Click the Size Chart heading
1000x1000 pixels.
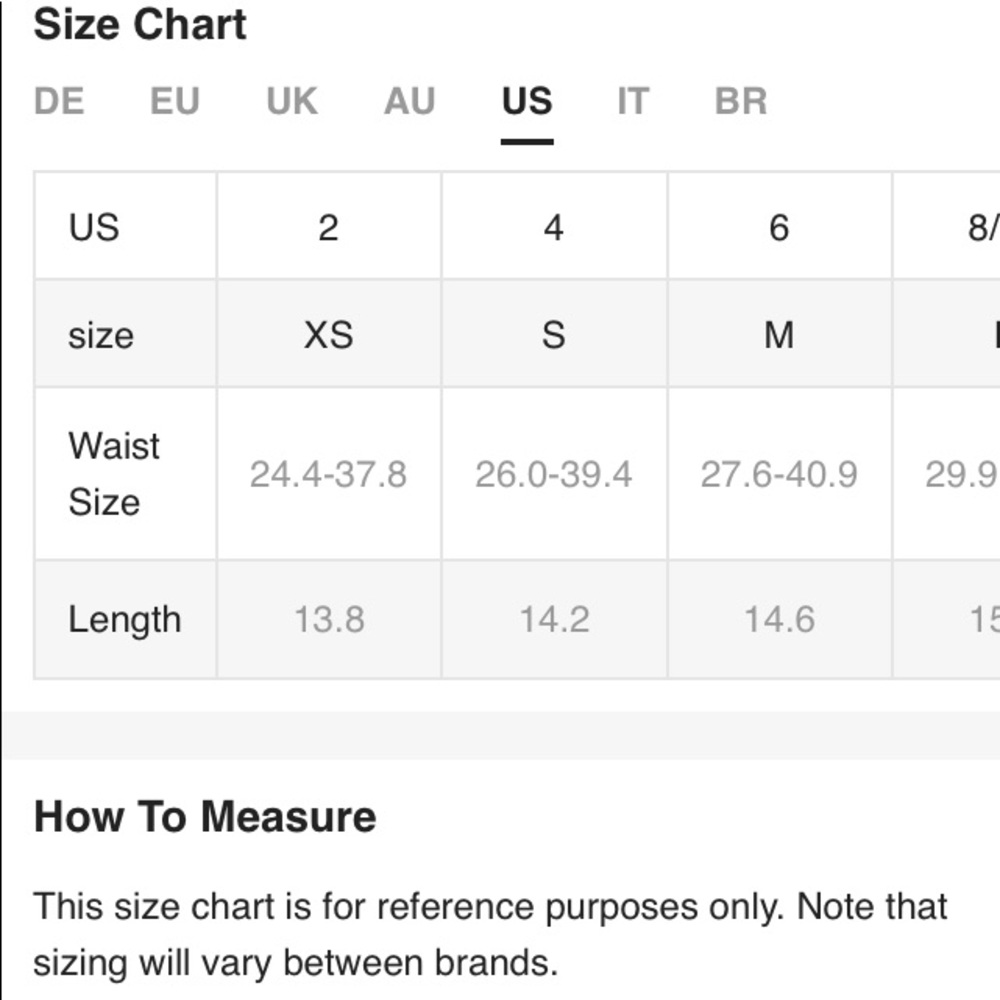pos(140,25)
